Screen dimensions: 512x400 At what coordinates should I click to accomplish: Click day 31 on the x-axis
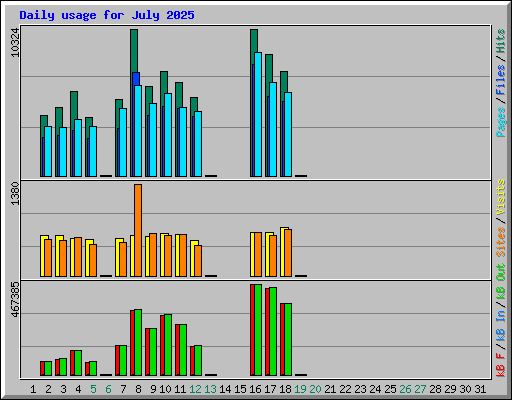tap(480, 389)
